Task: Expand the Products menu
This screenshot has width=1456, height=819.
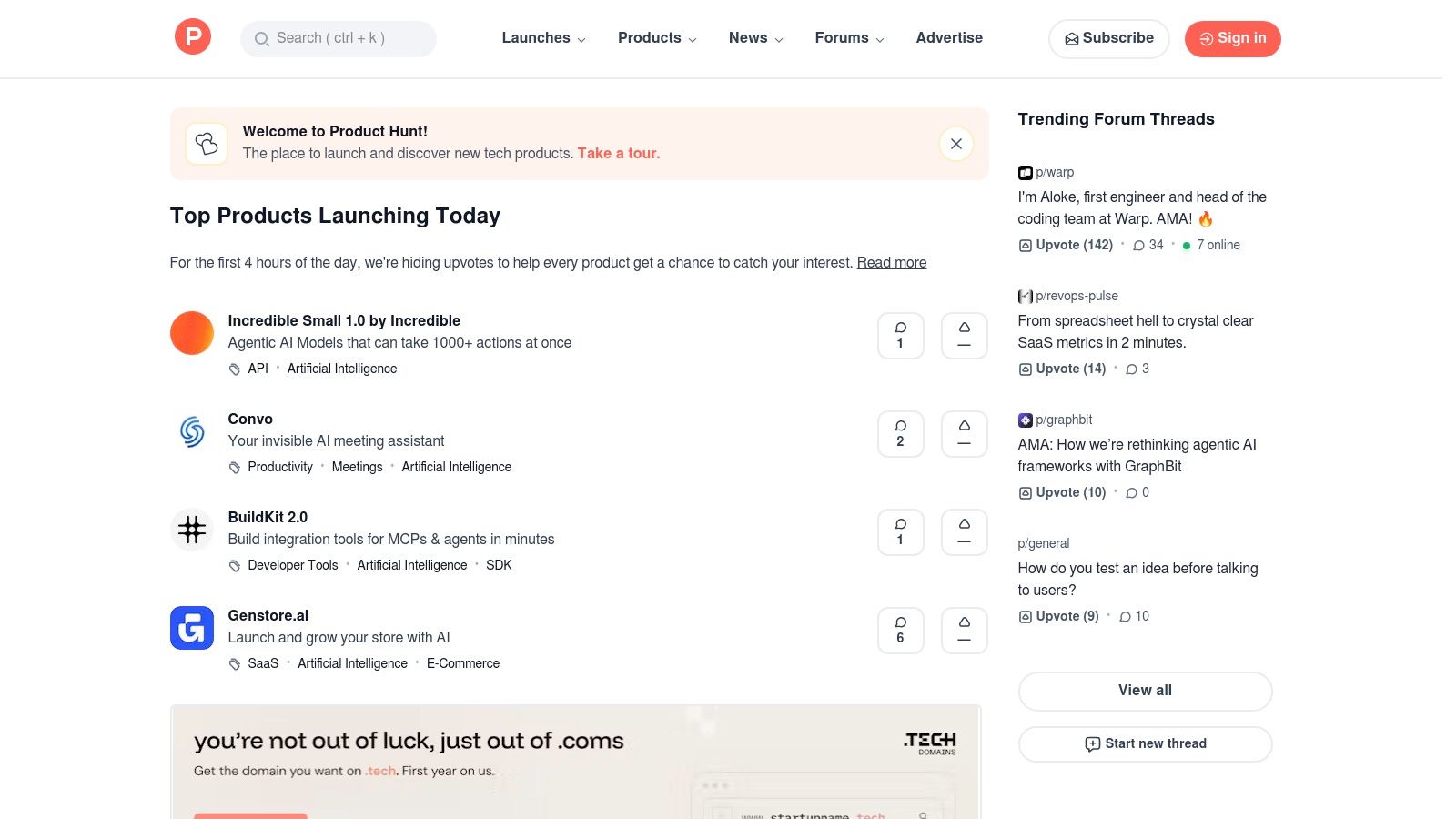Action: pyautogui.click(x=657, y=38)
